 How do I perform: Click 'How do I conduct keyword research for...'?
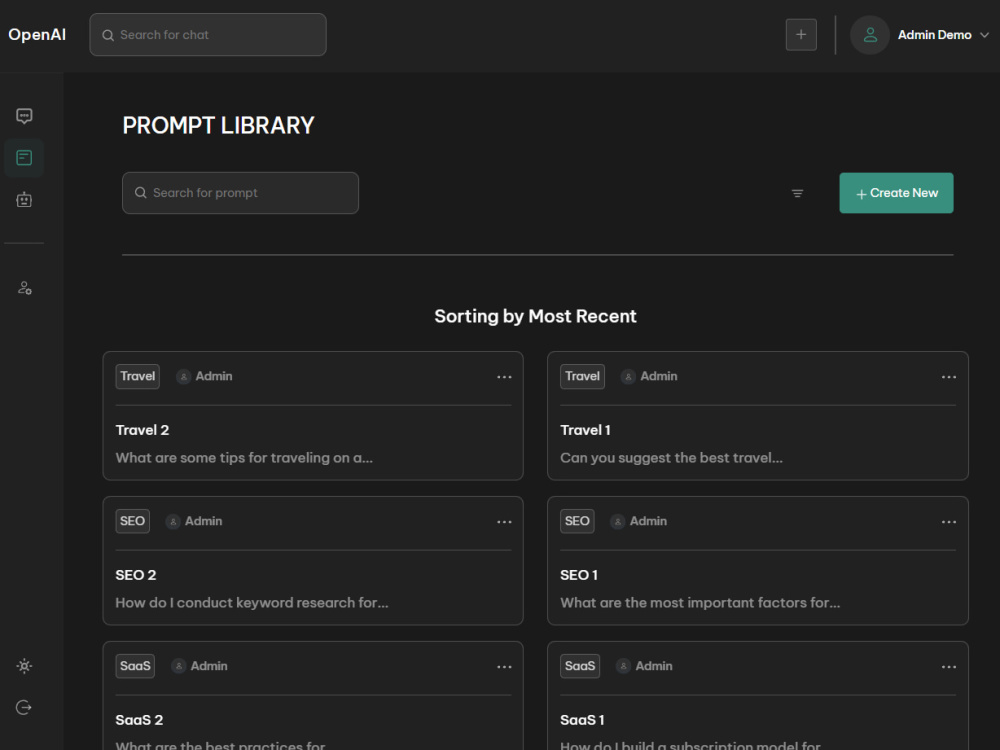tap(252, 603)
